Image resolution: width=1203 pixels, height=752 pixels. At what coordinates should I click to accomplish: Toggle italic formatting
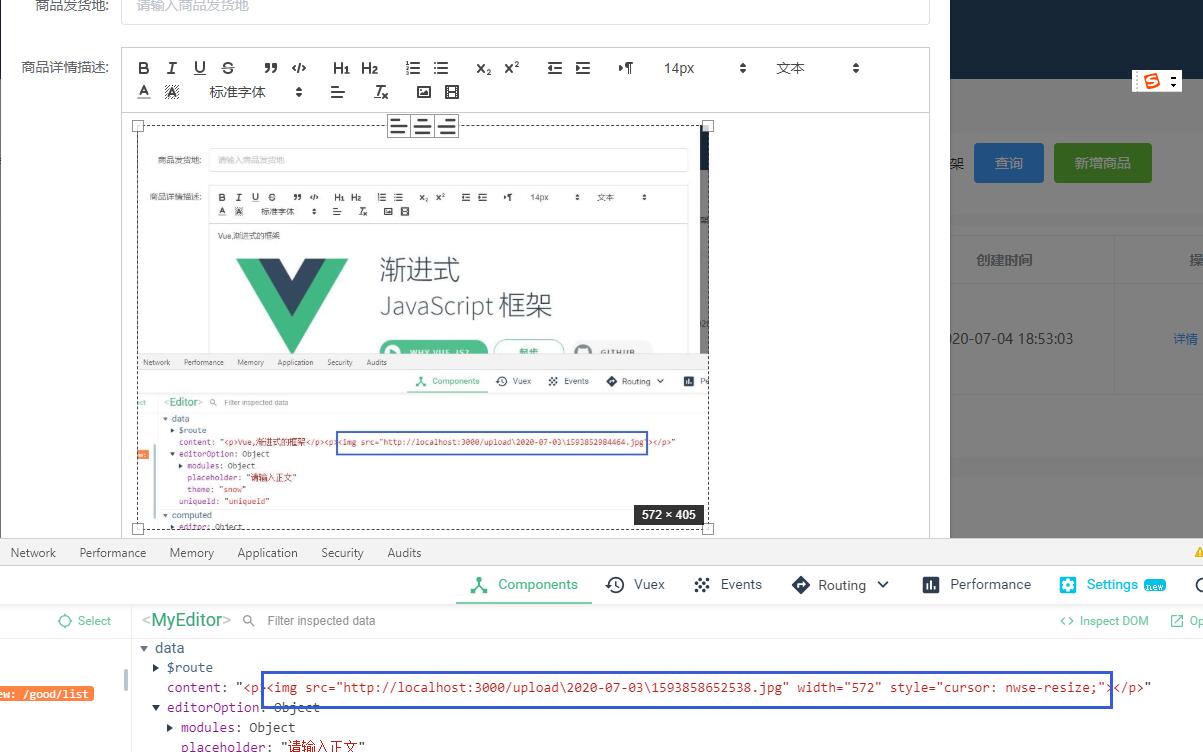pyautogui.click(x=171, y=68)
